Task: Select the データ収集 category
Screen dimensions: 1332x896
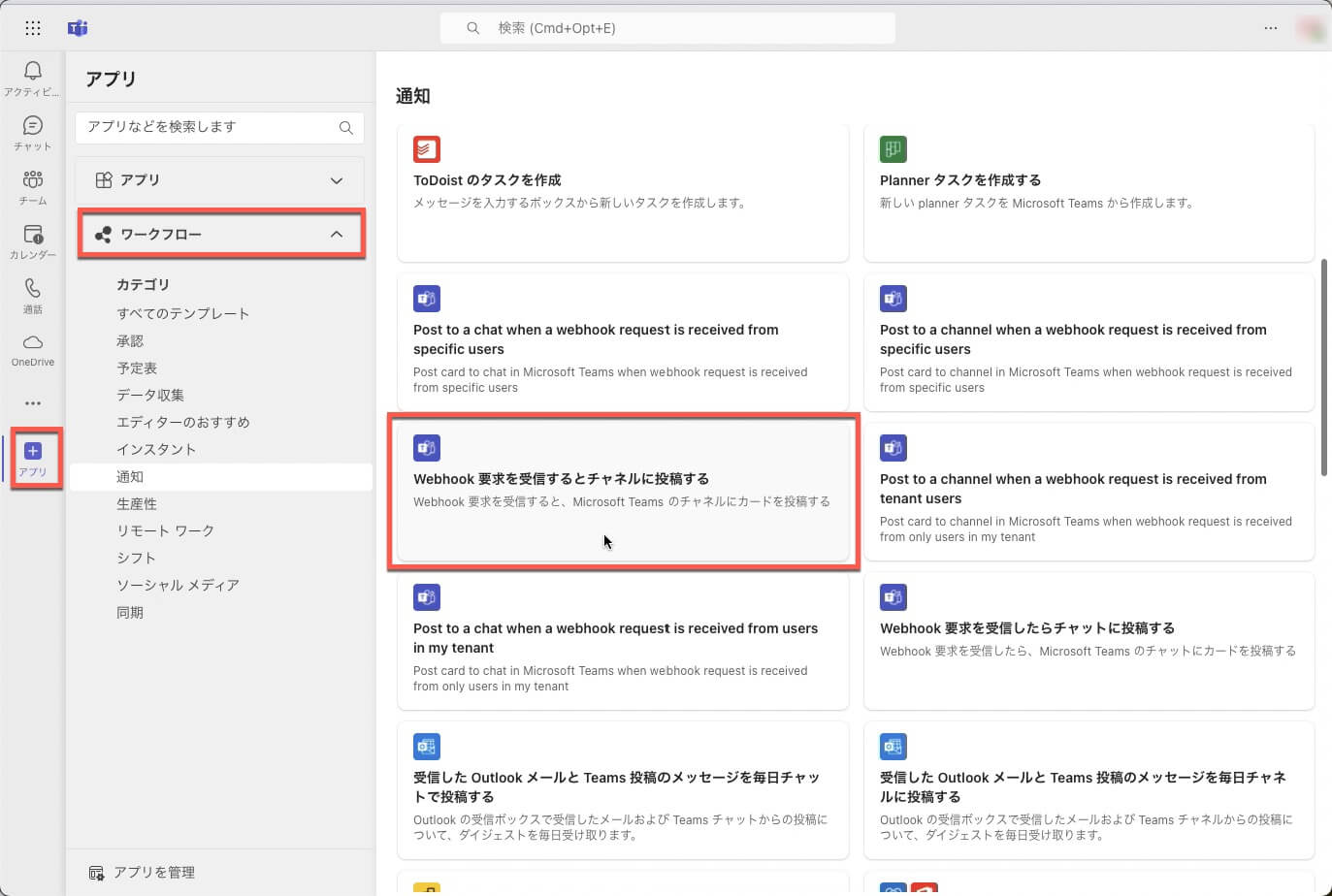Action: click(150, 395)
